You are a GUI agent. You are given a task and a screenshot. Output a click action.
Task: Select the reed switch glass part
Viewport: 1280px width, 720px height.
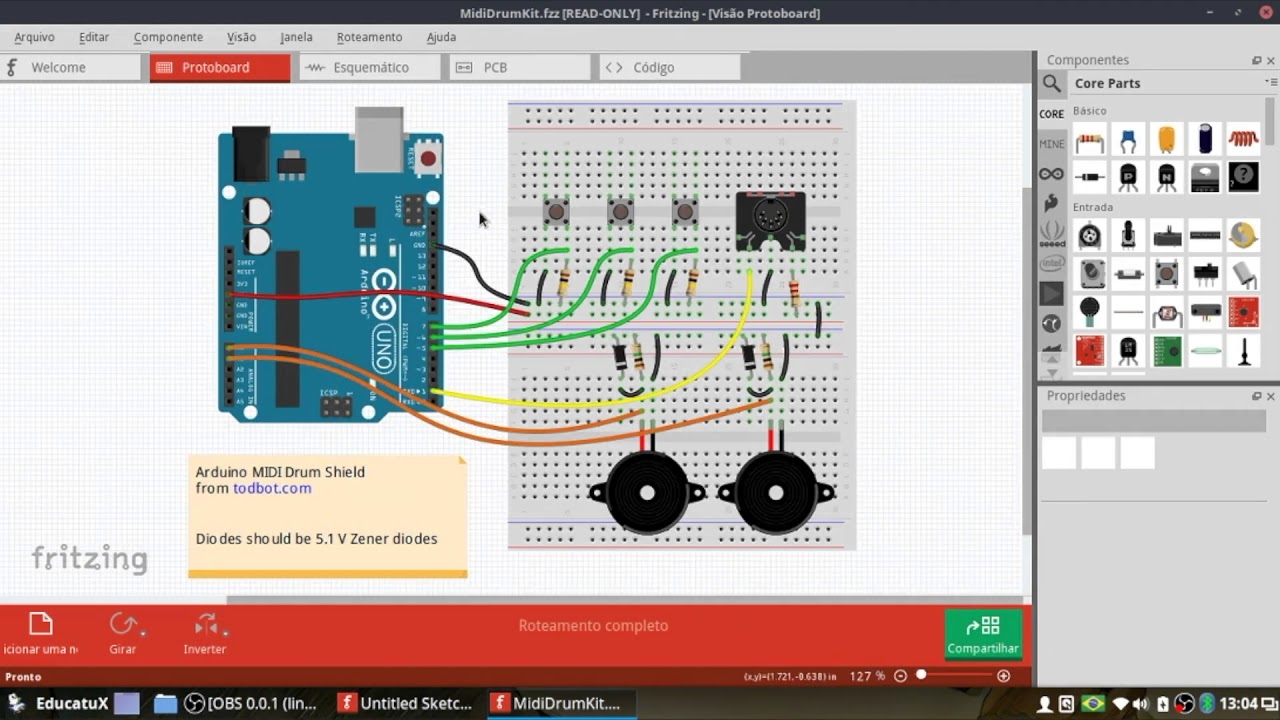click(x=1205, y=351)
